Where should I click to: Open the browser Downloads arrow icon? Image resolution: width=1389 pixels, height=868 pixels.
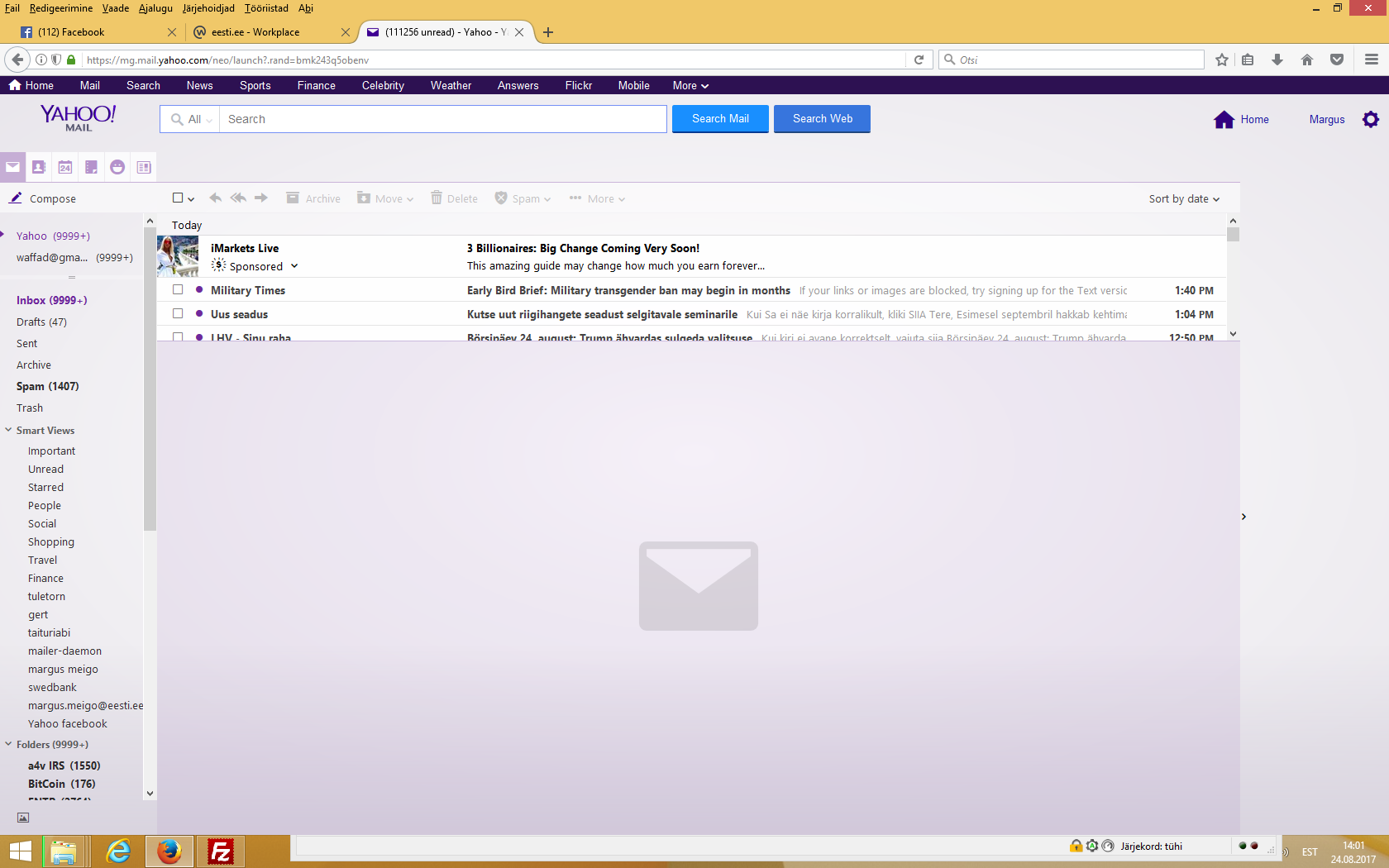(1277, 60)
